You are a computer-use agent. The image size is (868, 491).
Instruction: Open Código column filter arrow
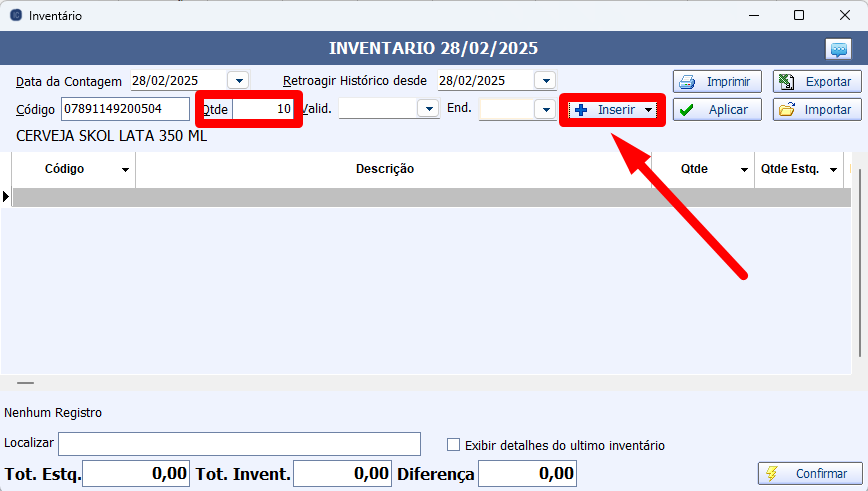coord(125,170)
